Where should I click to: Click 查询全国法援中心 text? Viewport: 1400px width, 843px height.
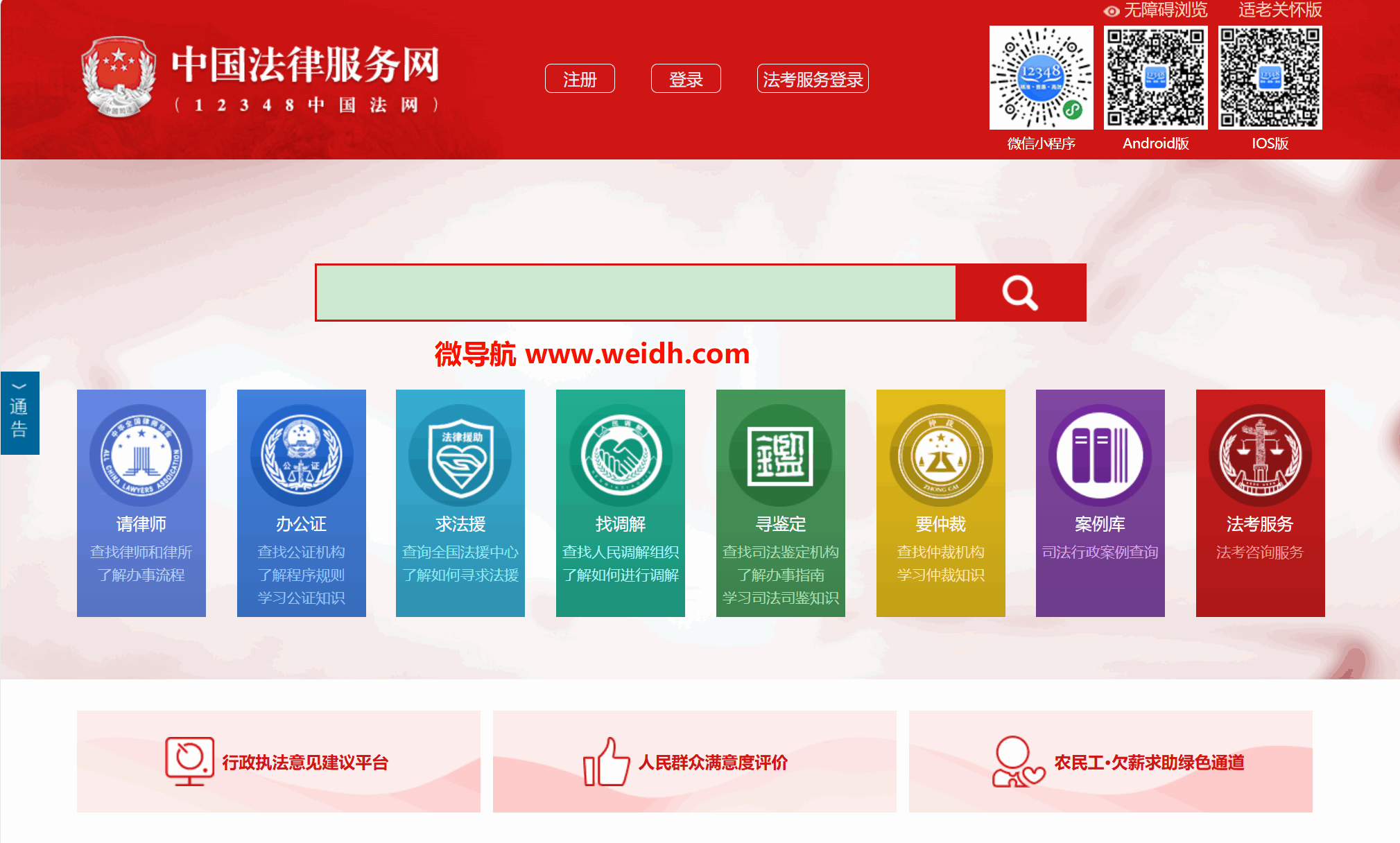tap(460, 552)
